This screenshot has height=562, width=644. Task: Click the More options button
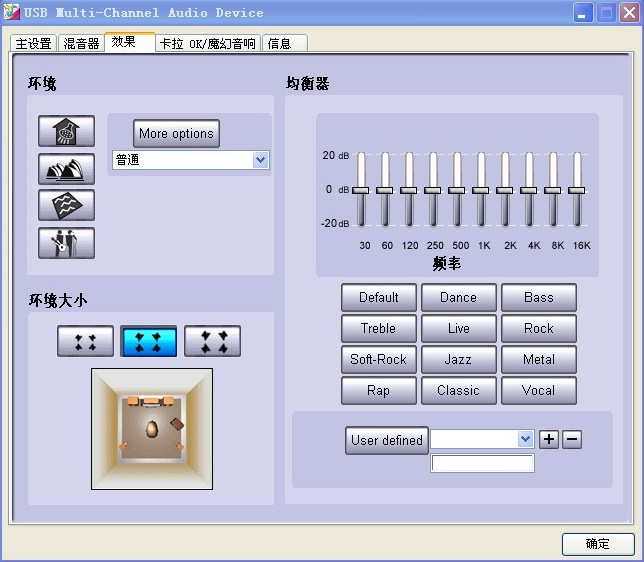(176, 134)
